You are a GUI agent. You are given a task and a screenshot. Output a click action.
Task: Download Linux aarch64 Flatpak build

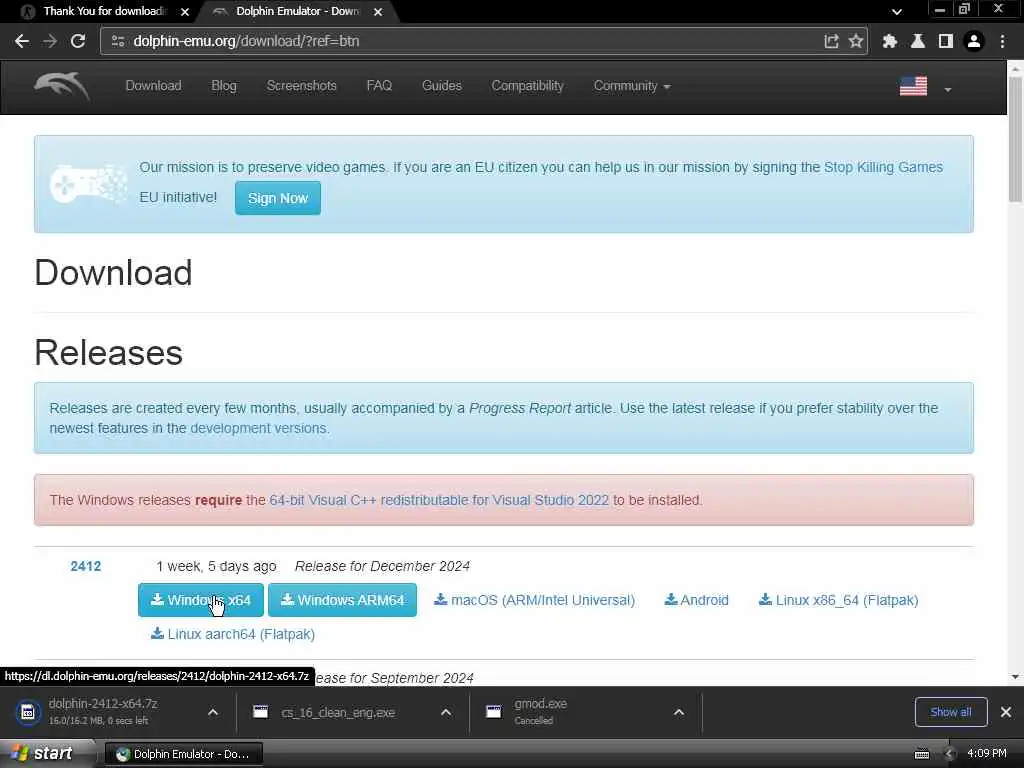click(x=233, y=634)
